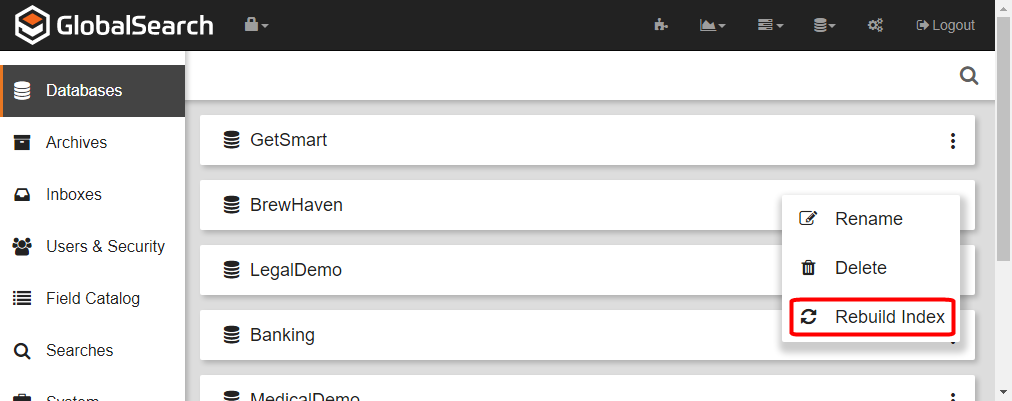Open the gears settings icon in top bar
Image resolution: width=1012 pixels, height=401 pixels.
(875, 25)
